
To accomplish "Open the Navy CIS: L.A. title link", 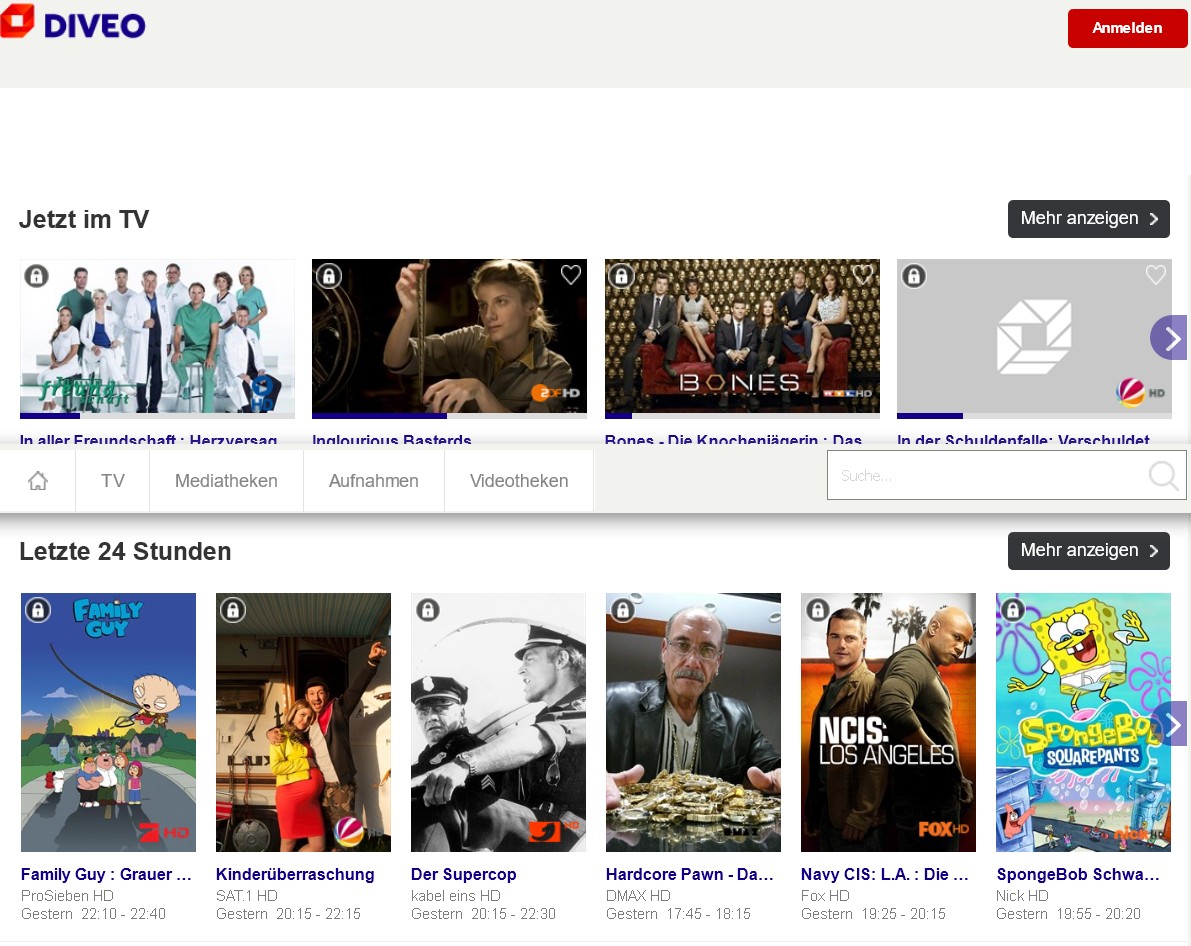I will [x=884, y=875].
